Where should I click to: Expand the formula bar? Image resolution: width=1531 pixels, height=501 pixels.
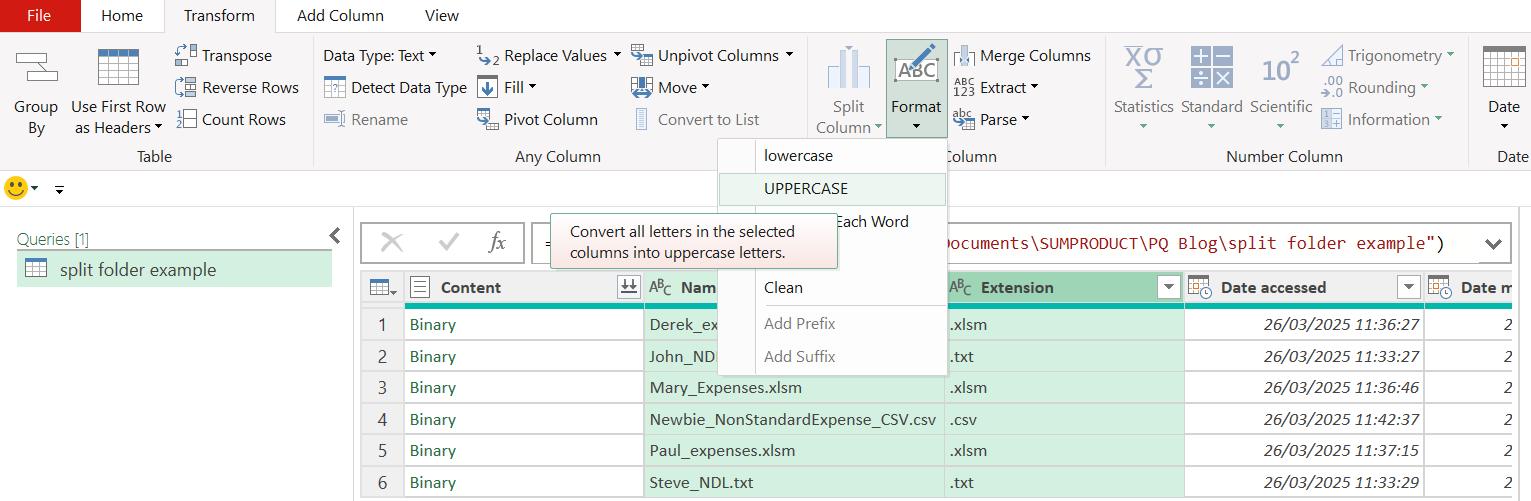point(1493,243)
